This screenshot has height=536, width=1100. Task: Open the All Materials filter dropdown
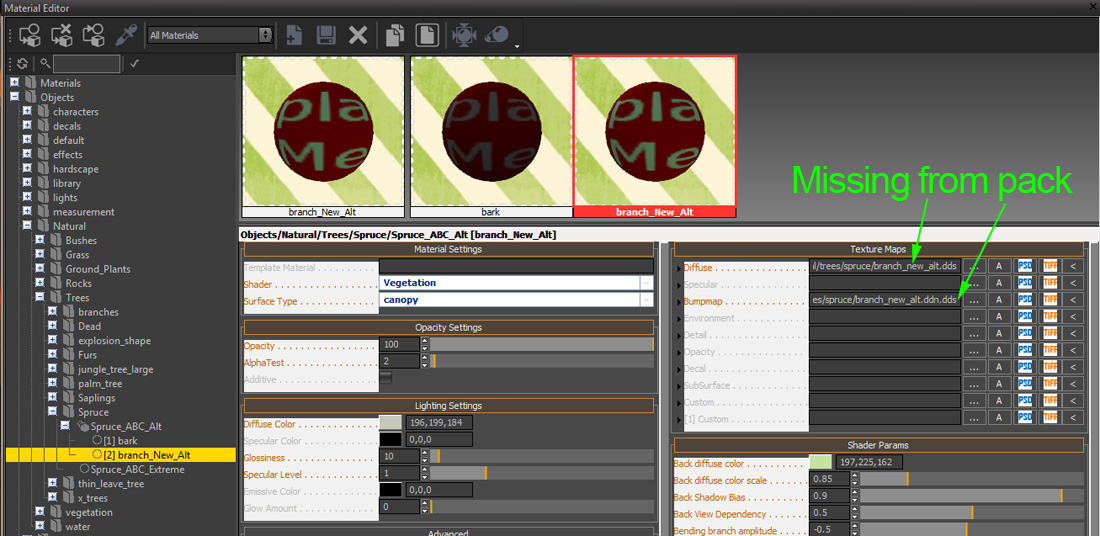[210, 35]
